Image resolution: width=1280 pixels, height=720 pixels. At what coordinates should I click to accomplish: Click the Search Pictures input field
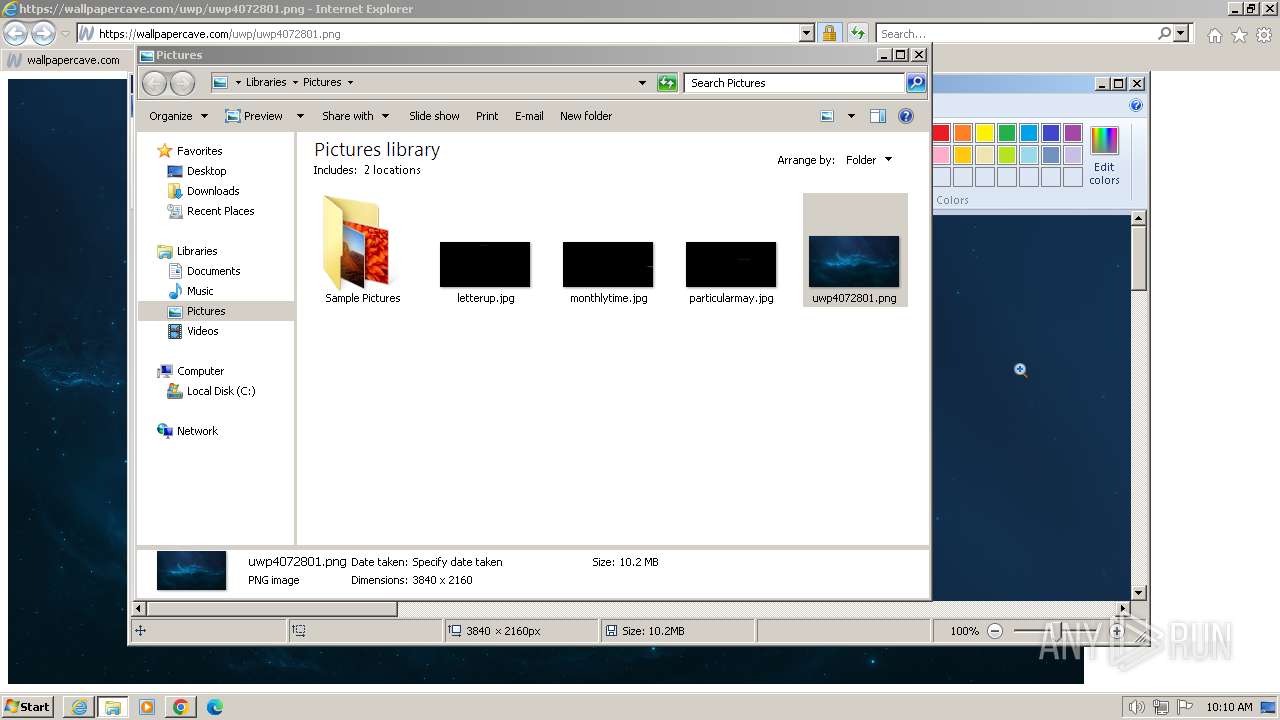click(794, 83)
